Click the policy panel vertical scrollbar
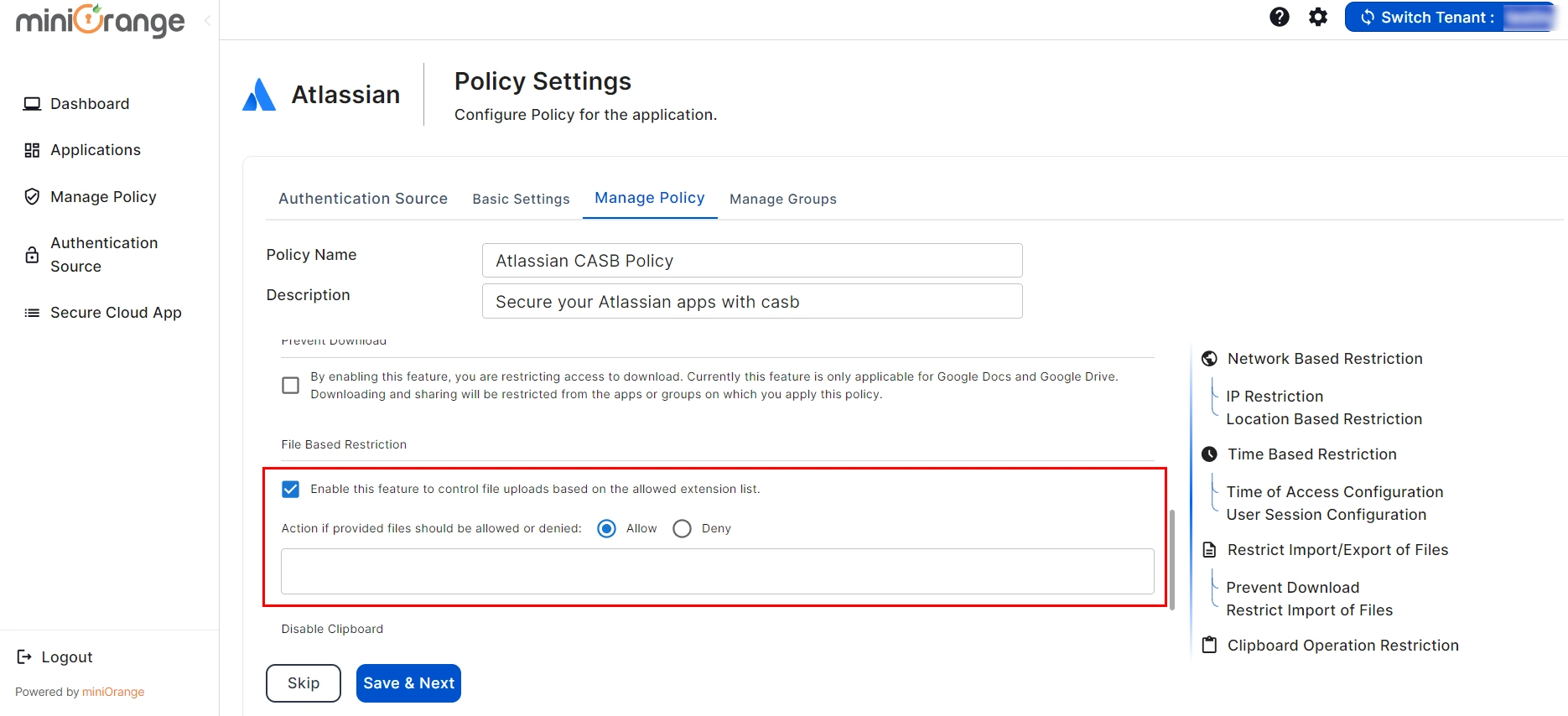Viewport: 1568px width, 716px height. click(x=1171, y=559)
